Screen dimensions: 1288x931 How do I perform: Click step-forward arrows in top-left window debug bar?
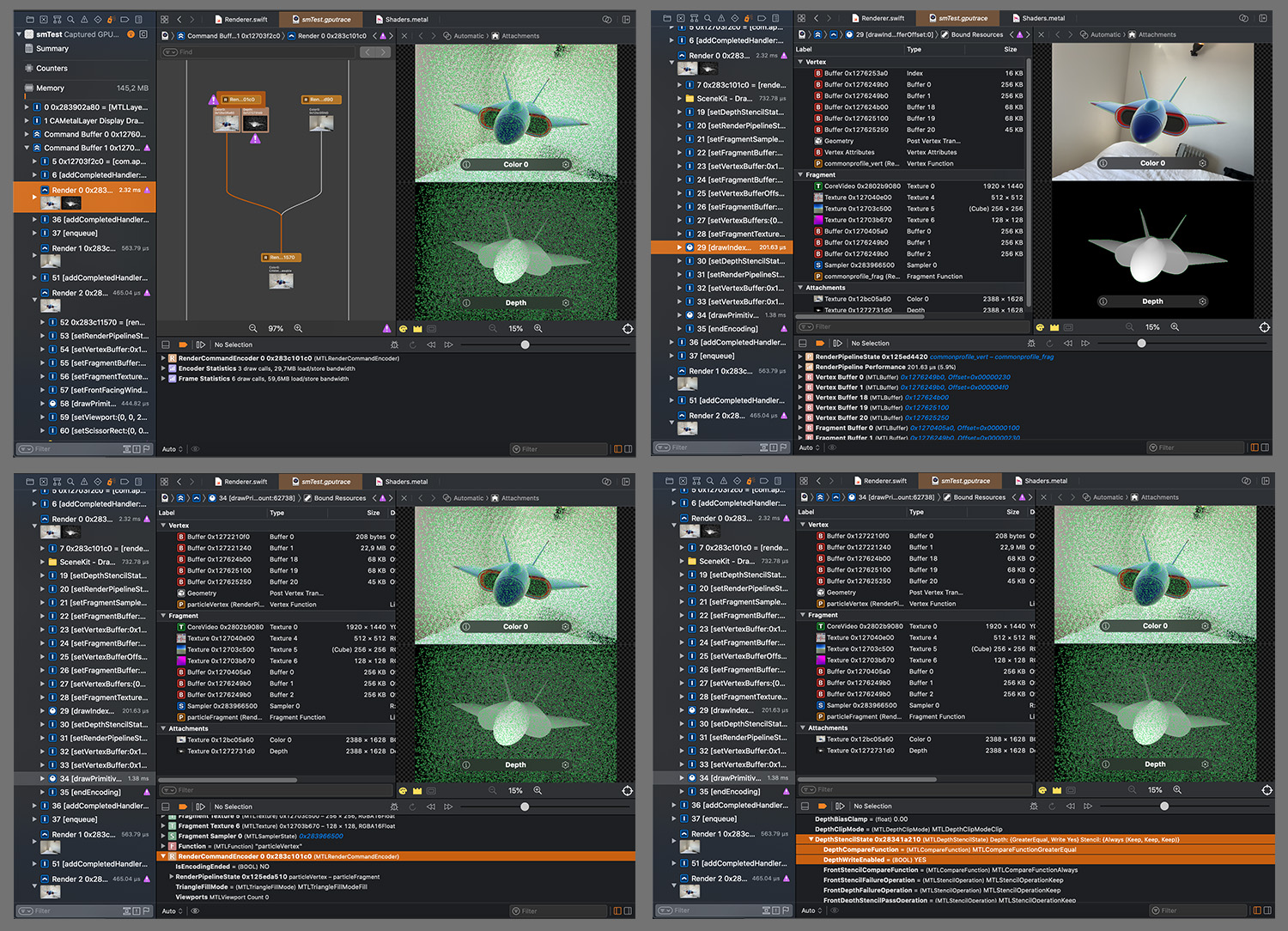coord(448,344)
